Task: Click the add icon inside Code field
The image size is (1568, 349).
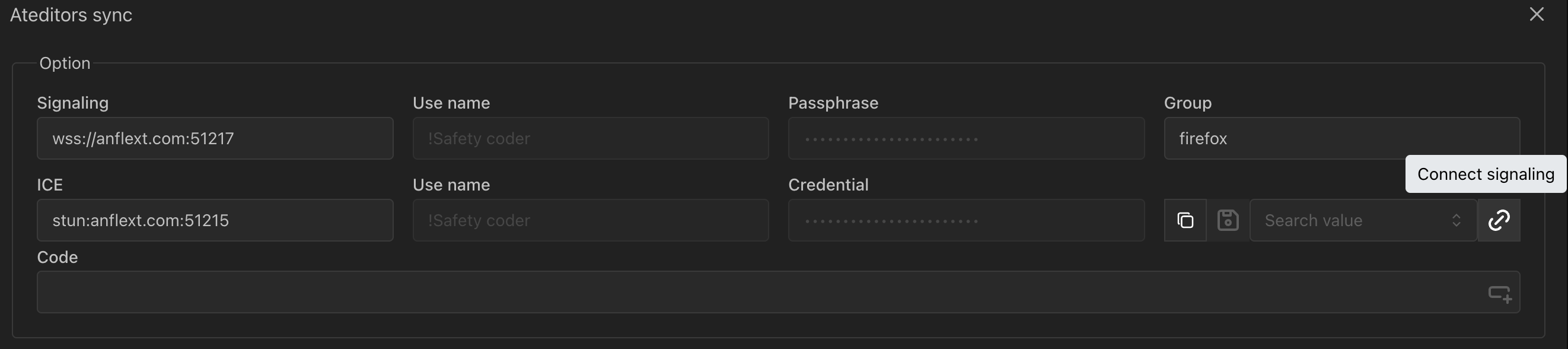Action: click(1499, 294)
